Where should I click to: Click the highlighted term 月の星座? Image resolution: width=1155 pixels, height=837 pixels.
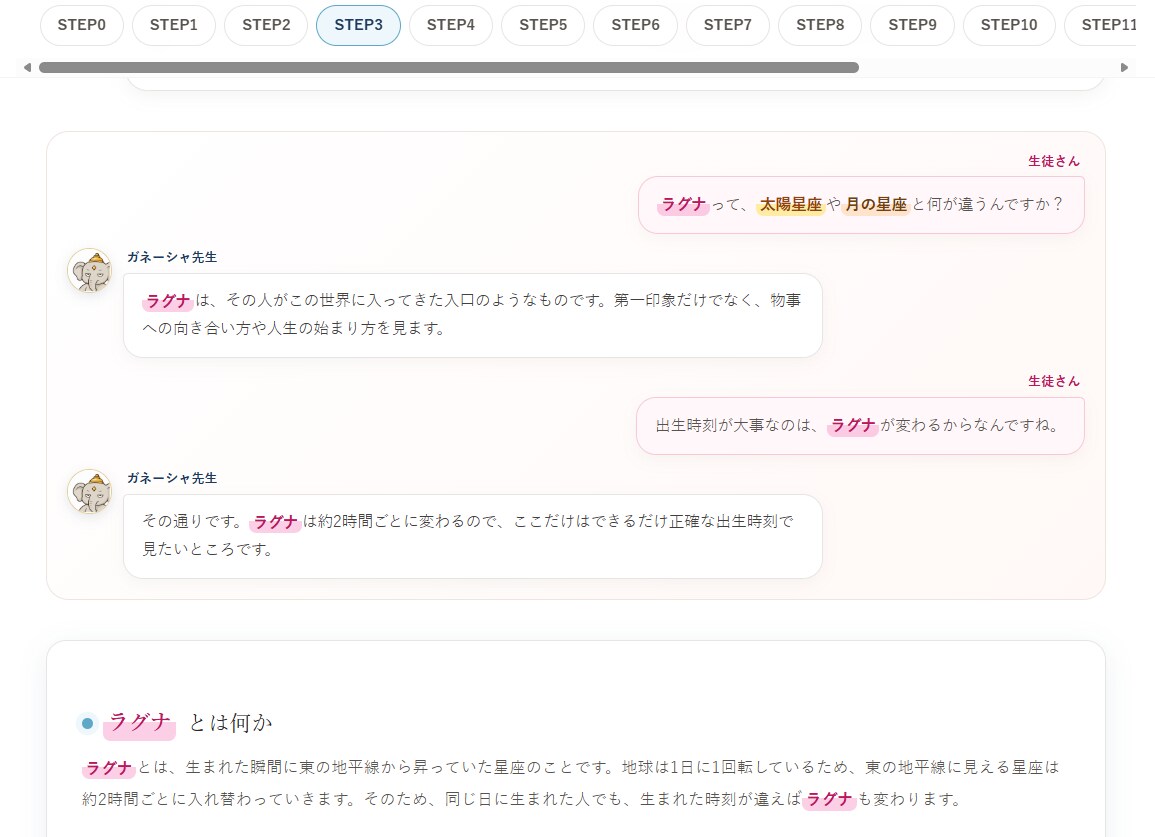click(x=876, y=205)
